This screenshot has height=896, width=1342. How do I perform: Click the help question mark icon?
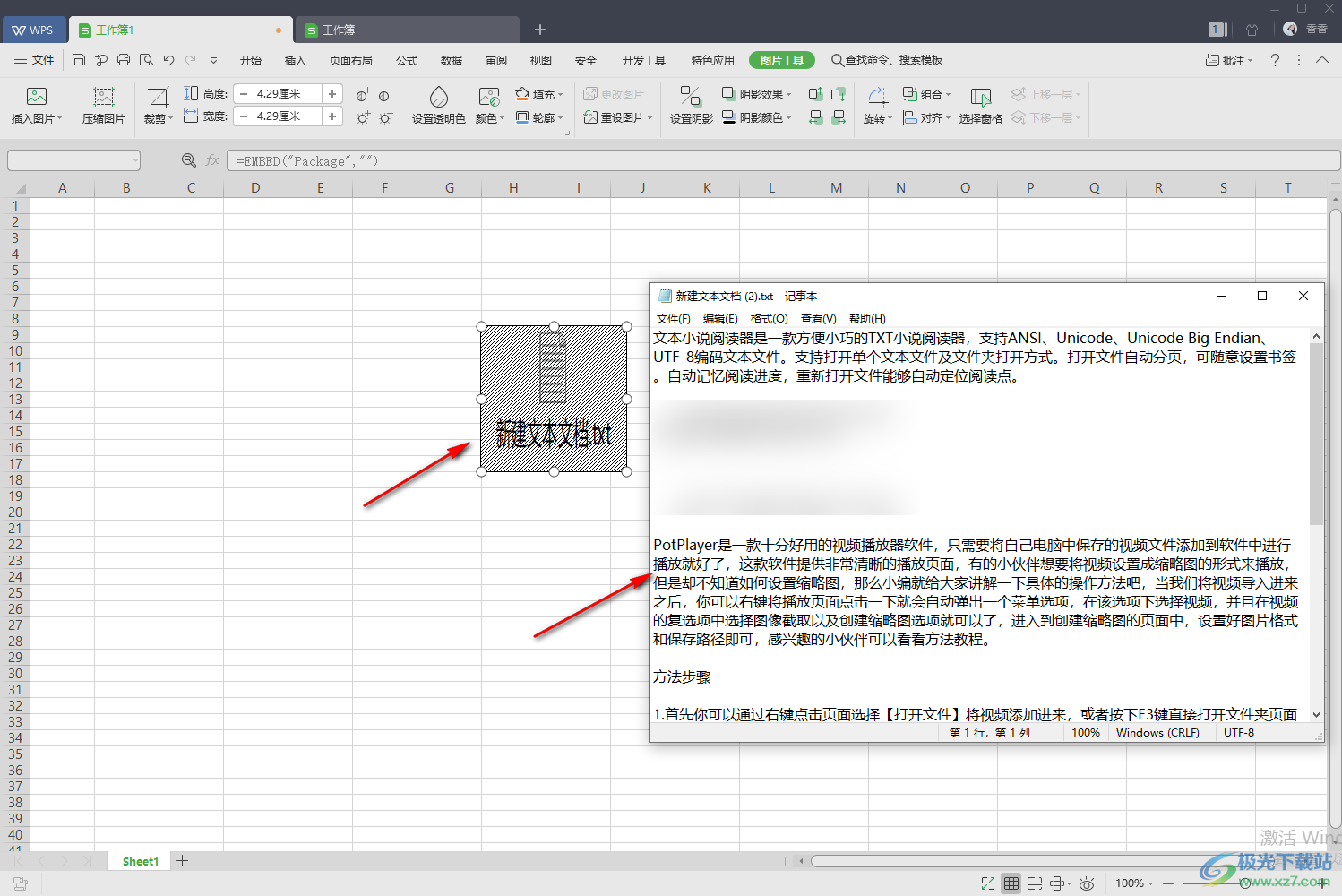click(1276, 60)
